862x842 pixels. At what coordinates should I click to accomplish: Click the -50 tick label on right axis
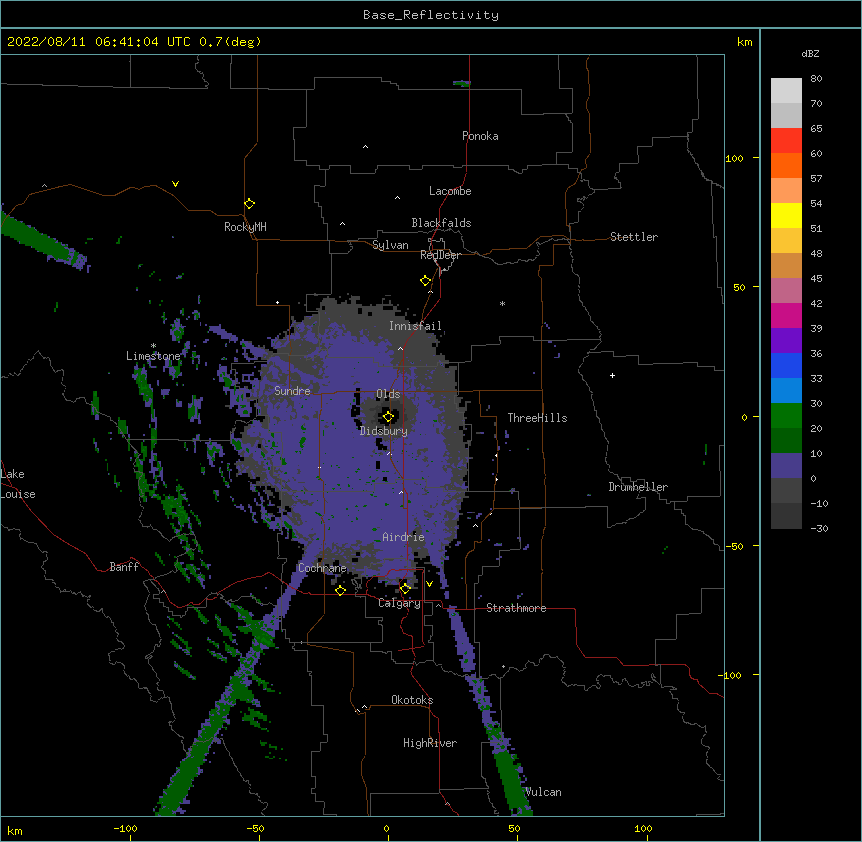click(x=734, y=546)
